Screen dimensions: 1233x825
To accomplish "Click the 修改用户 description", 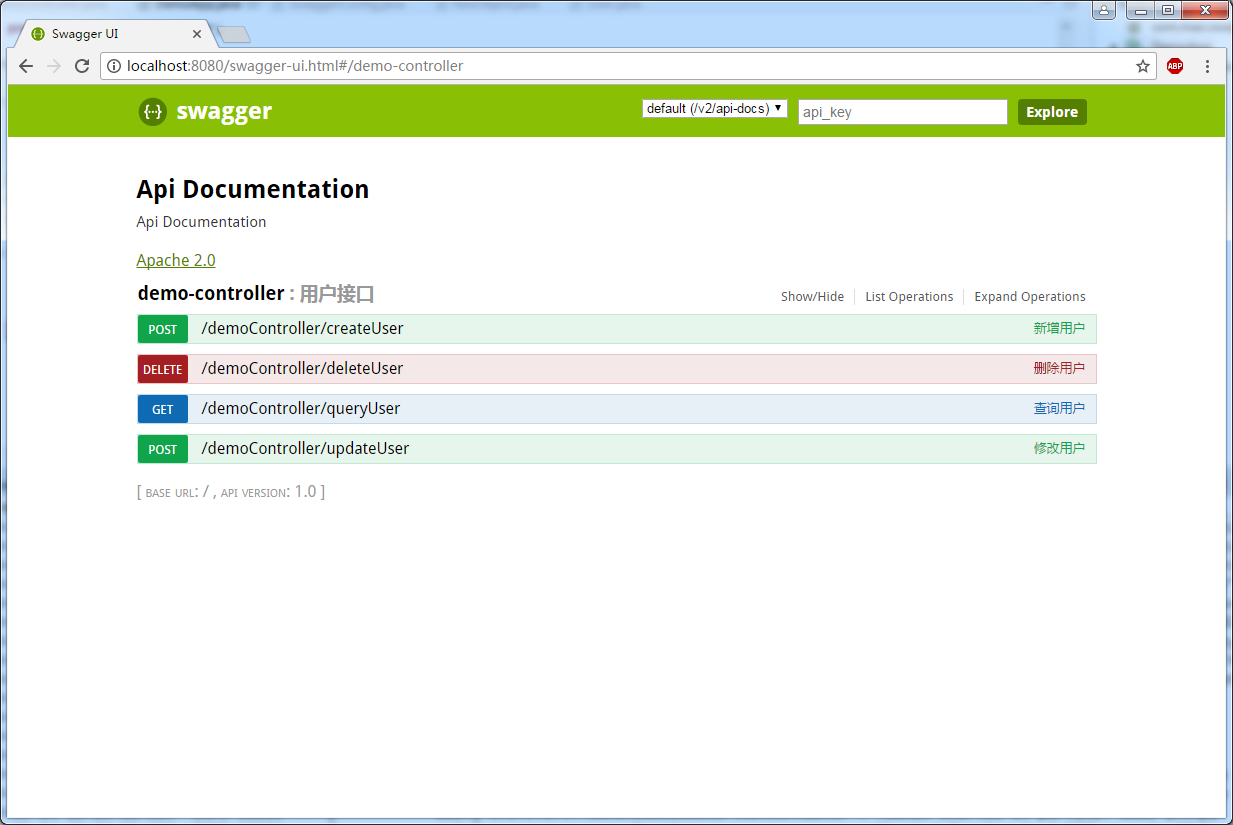I will [1059, 448].
